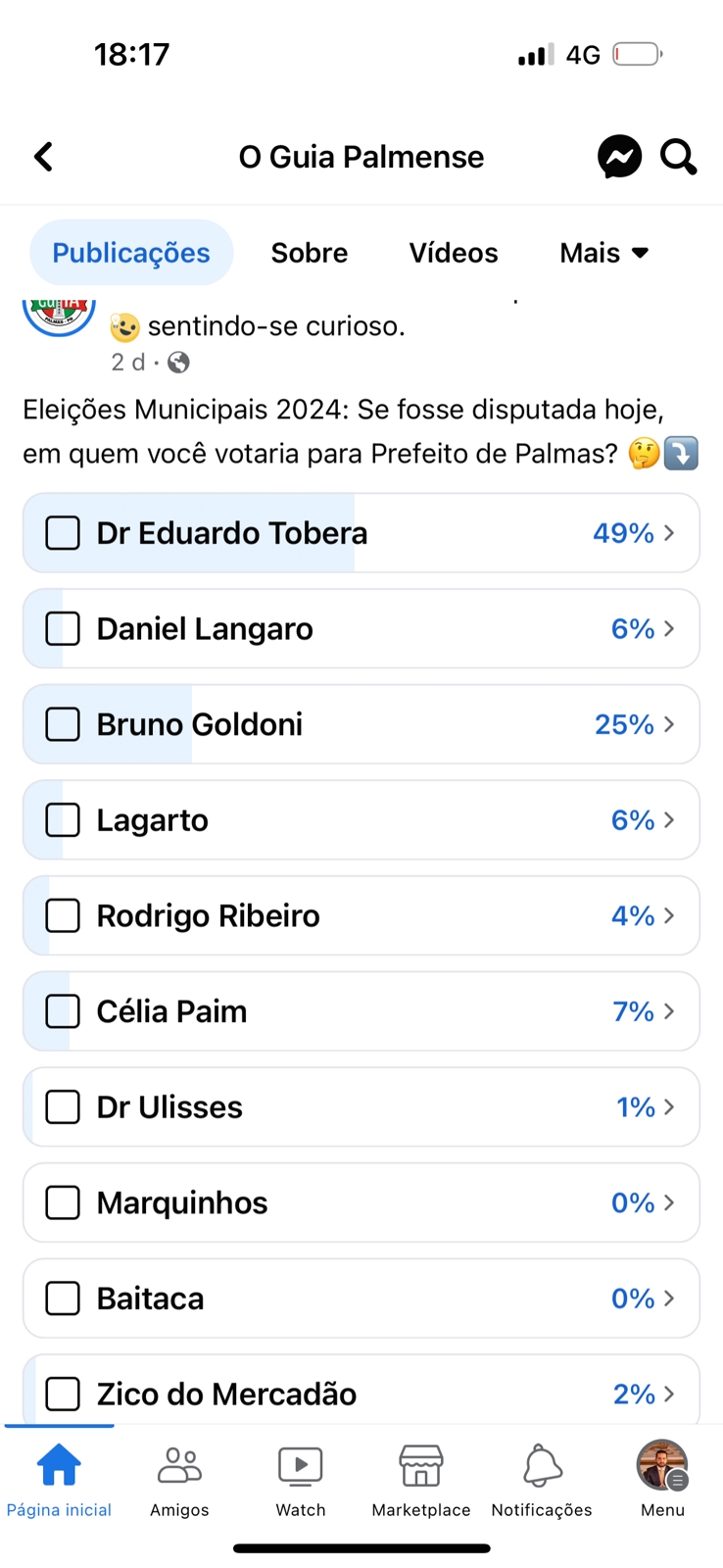Open Messenger from the header
The height and width of the screenshot is (1568, 723).
[x=619, y=157]
